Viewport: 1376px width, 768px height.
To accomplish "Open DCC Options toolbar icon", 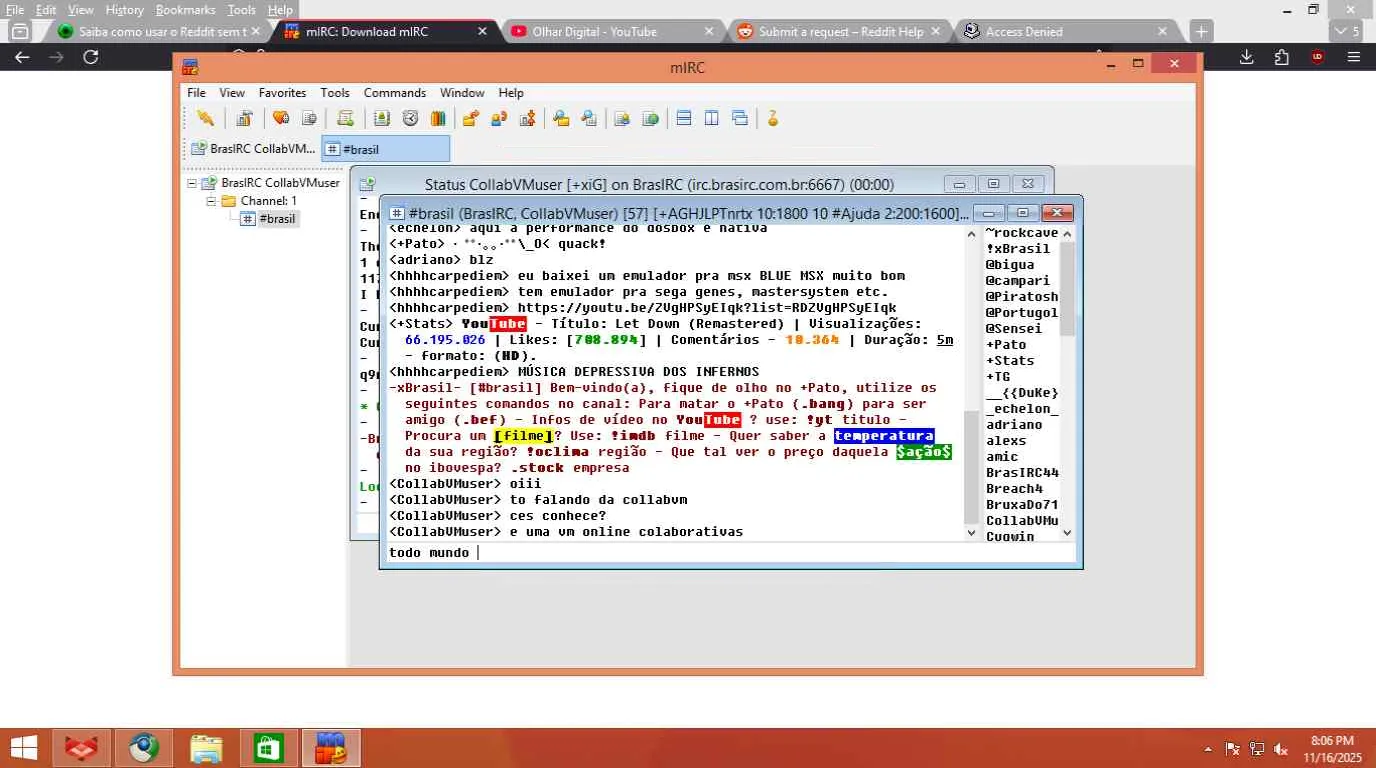I will (x=527, y=118).
